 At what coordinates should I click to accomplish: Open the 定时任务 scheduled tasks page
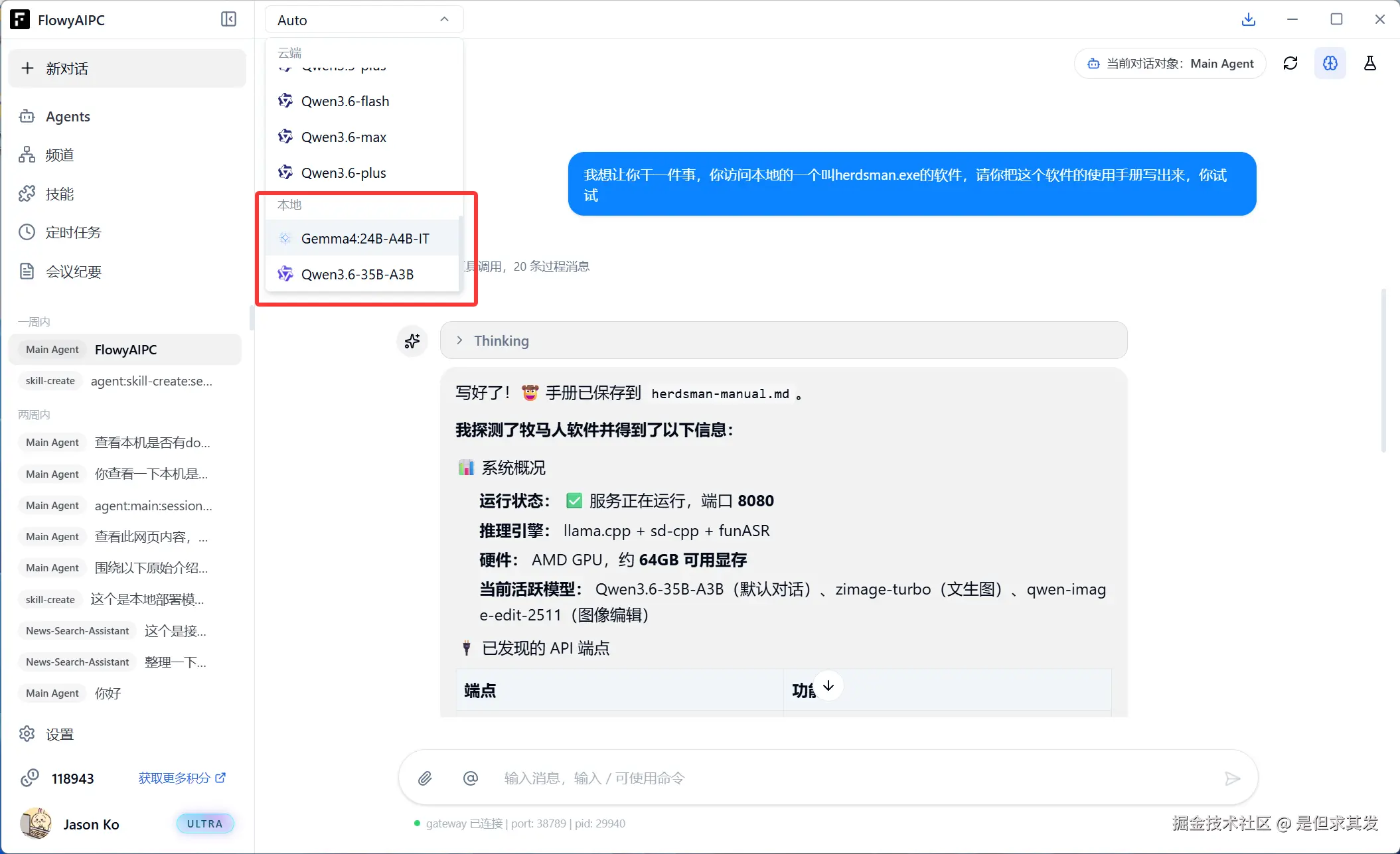click(x=127, y=232)
